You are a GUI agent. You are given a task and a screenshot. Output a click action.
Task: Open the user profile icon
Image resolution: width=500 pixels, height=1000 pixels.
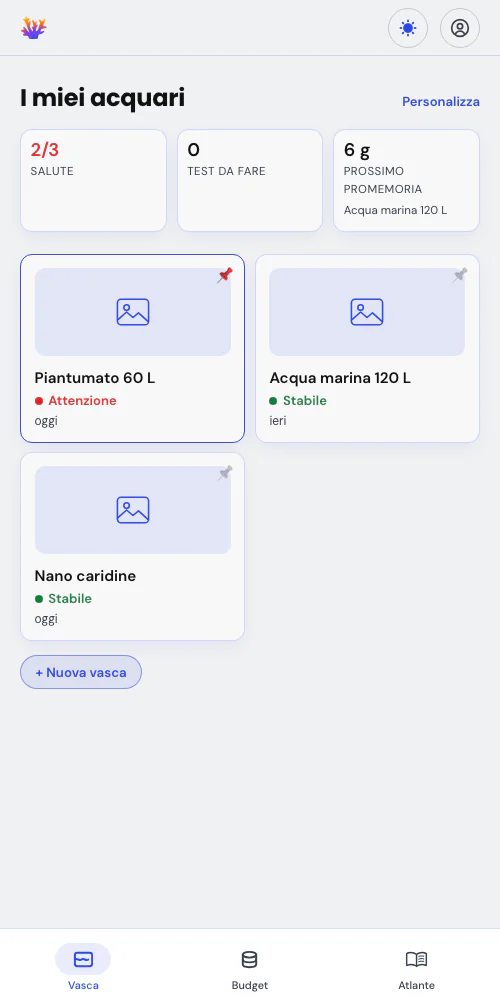click(460, 28)
